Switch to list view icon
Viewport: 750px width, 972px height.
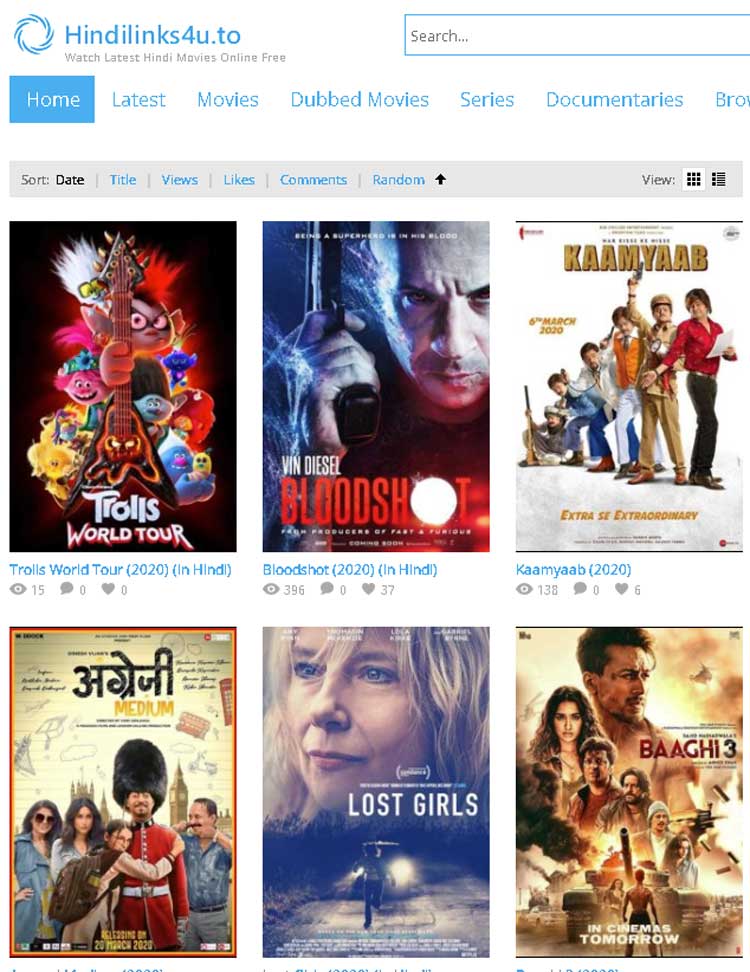pos(718,180)
